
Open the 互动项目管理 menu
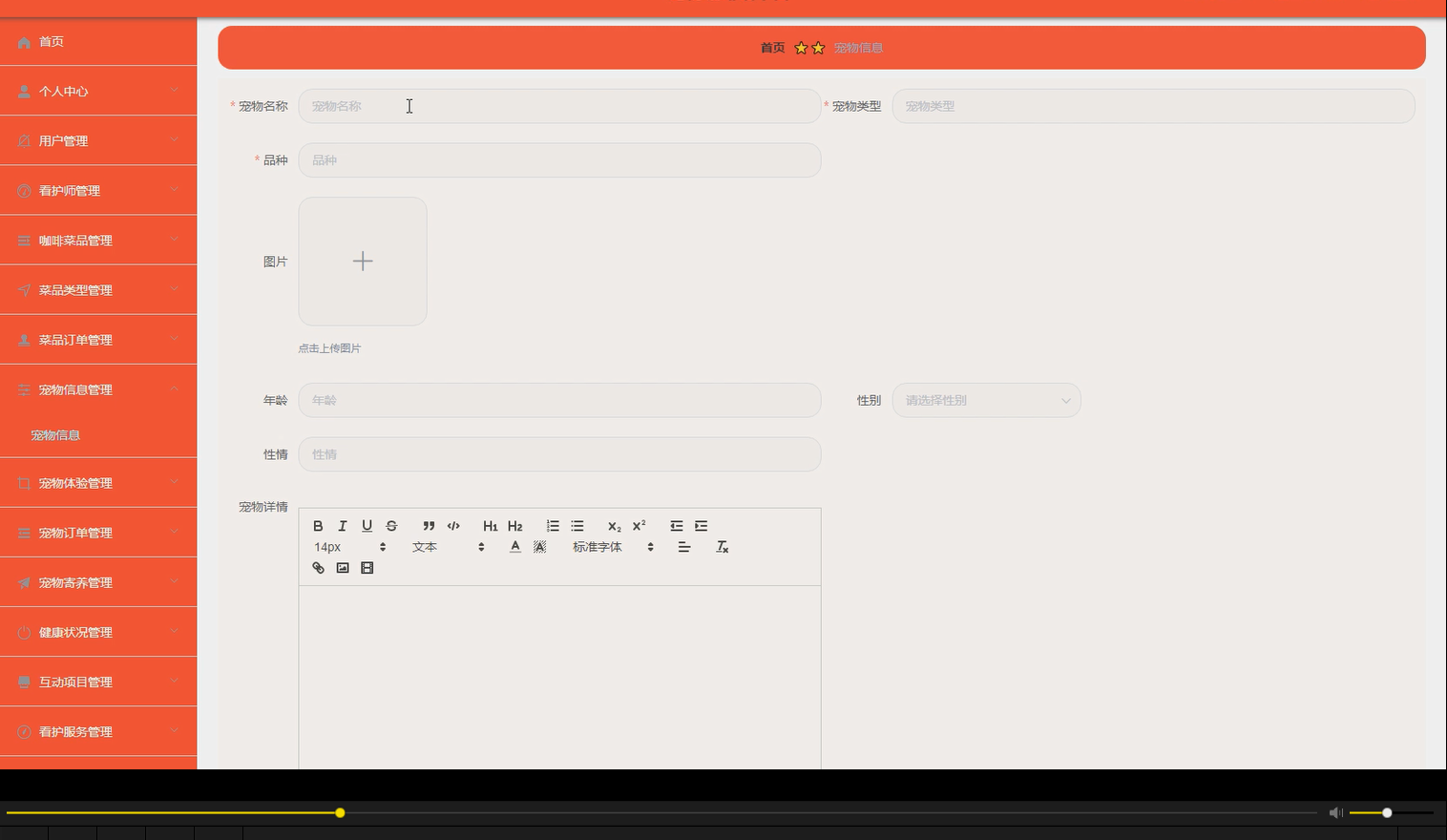click(x=98, y=682)
